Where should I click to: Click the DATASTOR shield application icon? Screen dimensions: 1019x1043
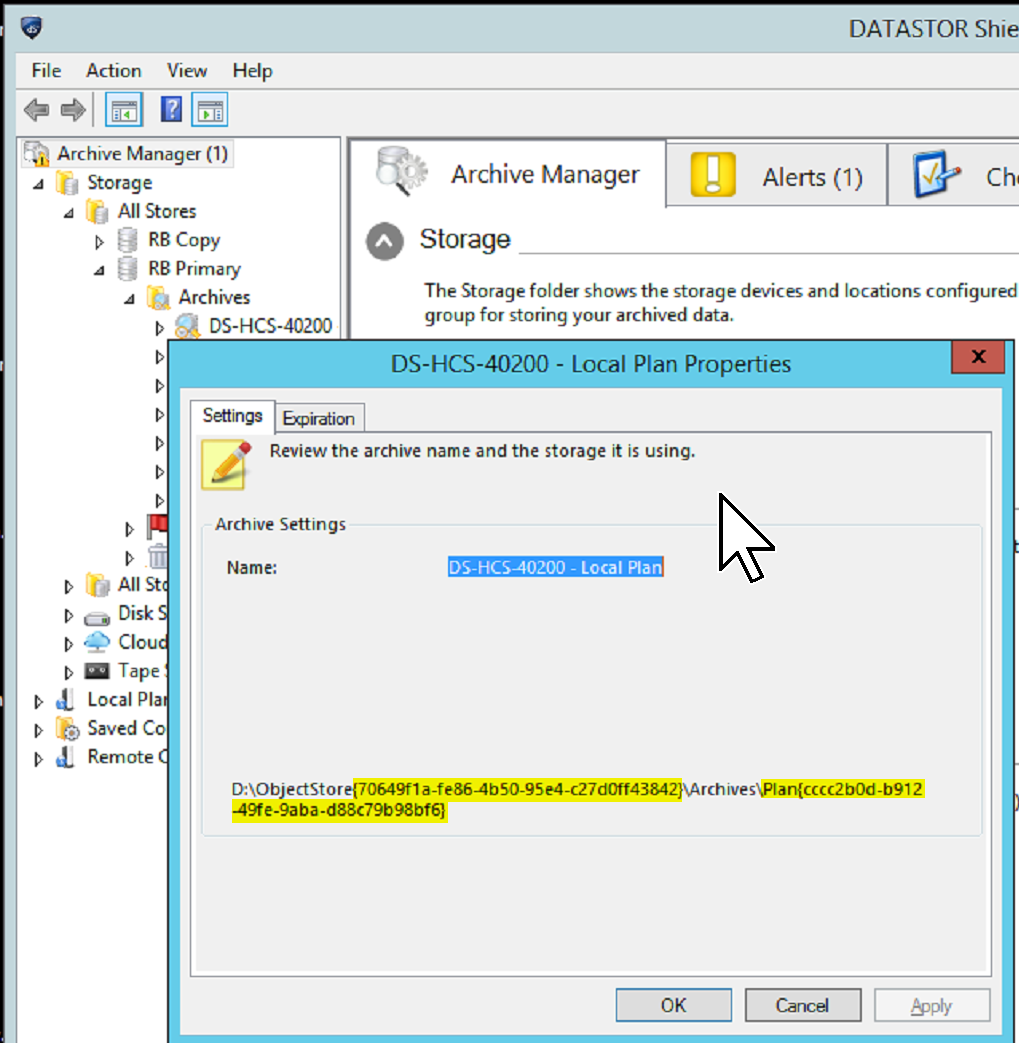pos(31,28)
